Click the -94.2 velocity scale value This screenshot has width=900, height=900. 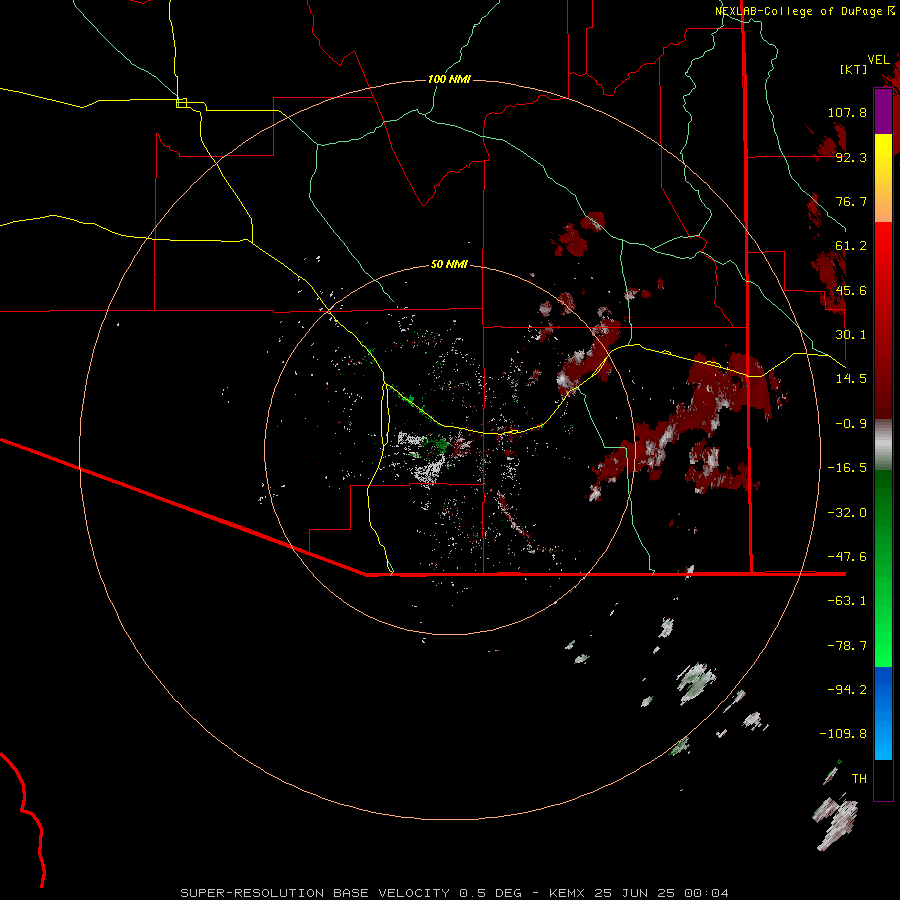click(x=847, y=689)
